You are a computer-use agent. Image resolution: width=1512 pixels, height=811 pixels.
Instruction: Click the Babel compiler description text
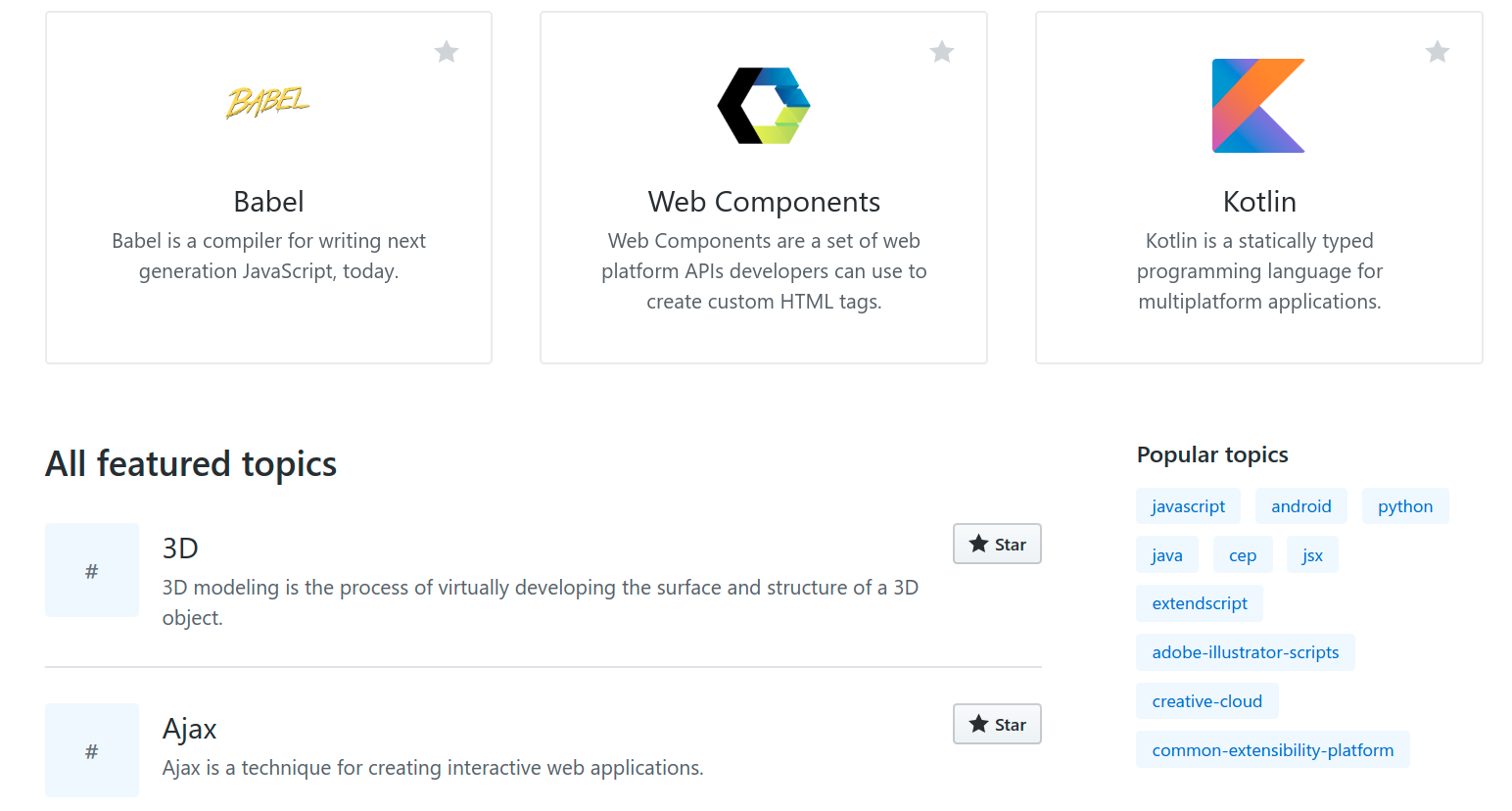[x=268, y=256]
